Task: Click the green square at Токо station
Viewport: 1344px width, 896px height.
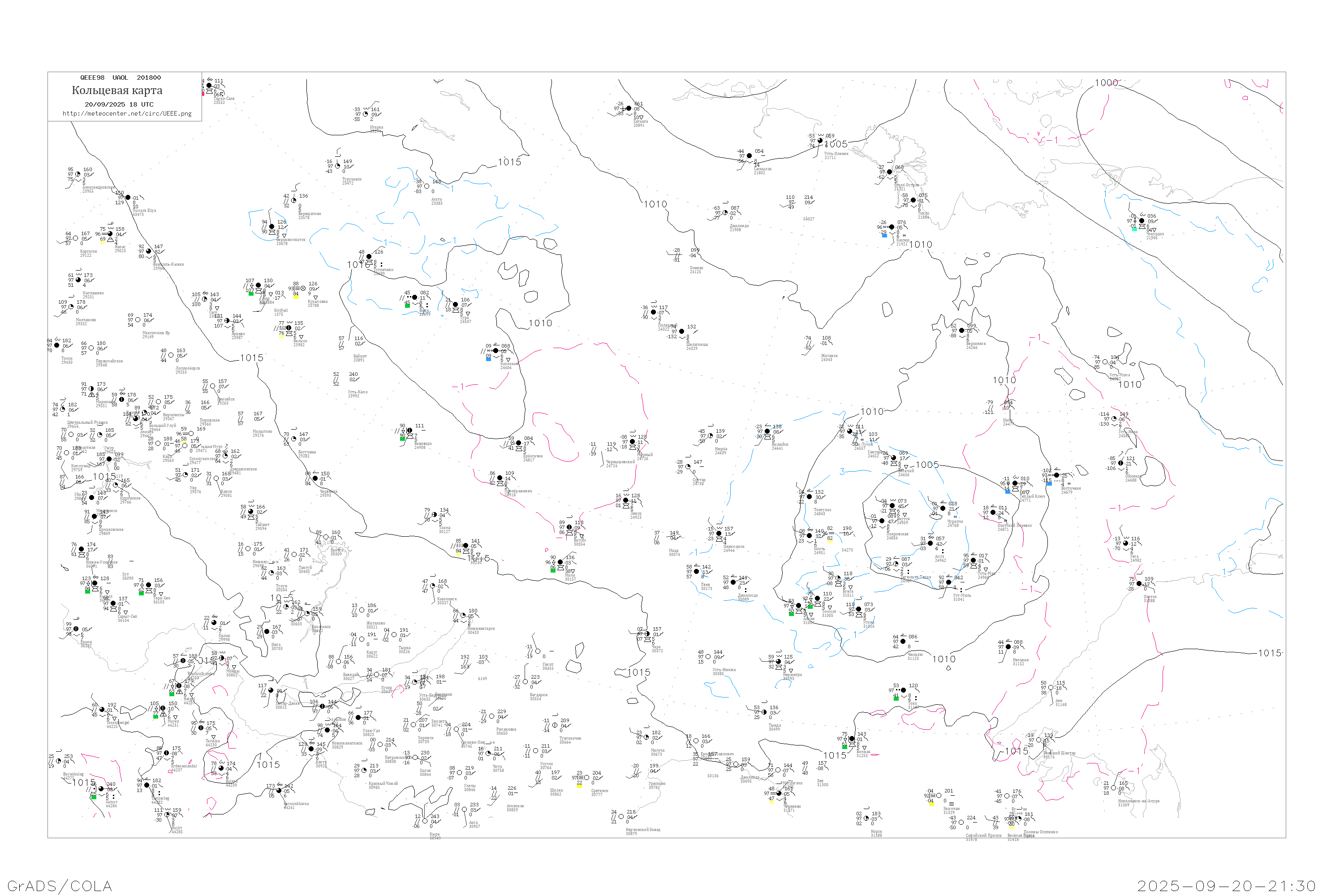Action: pos(896,698)
